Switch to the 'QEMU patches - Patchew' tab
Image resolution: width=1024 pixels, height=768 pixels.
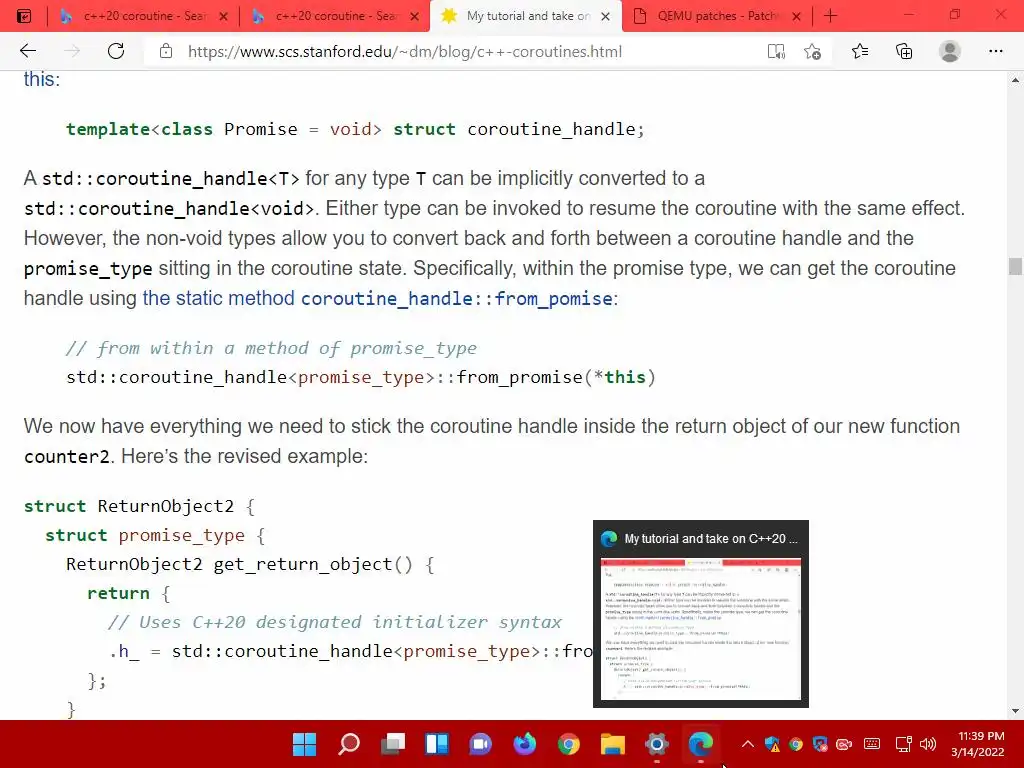point(716,16)
